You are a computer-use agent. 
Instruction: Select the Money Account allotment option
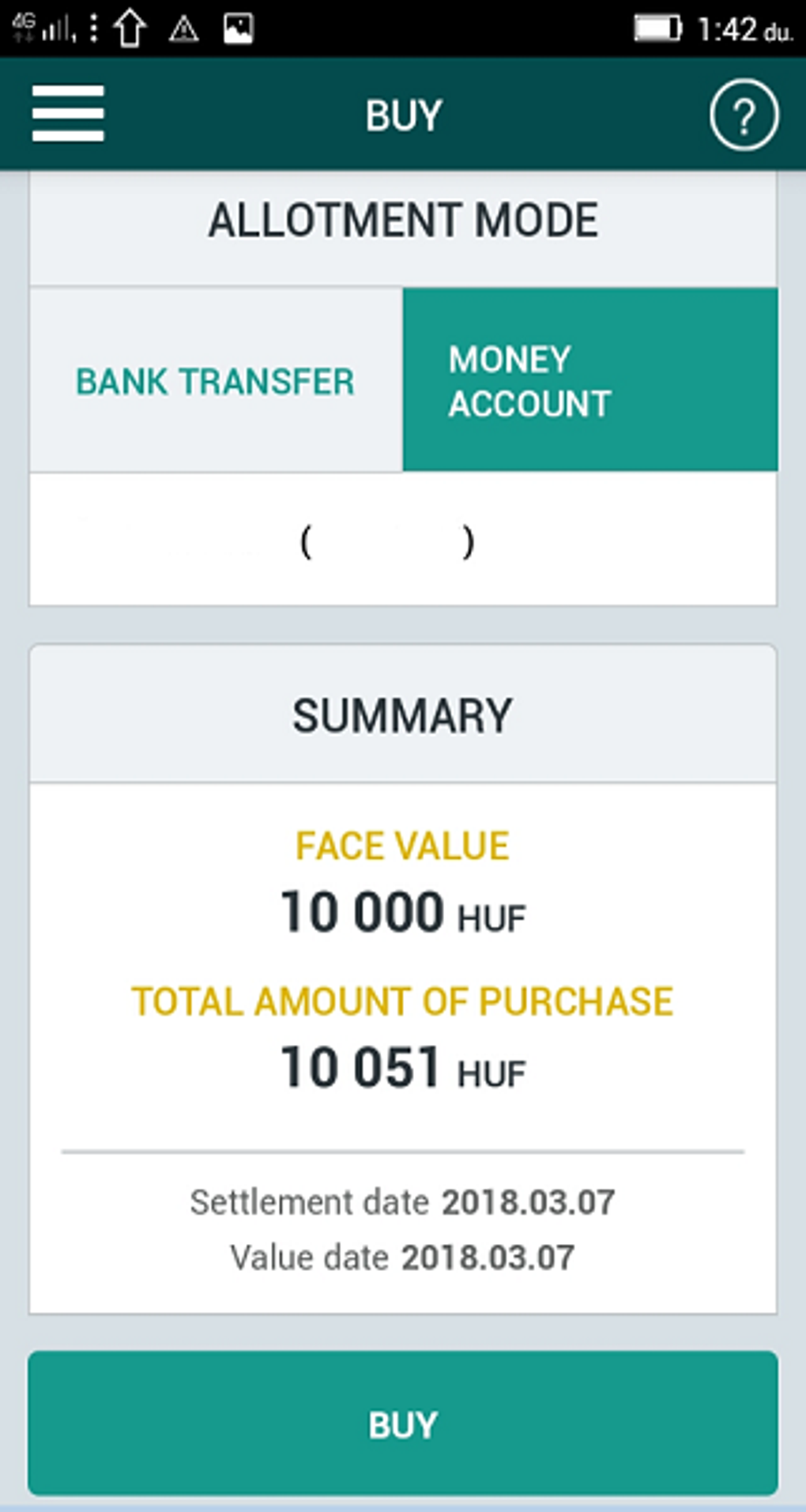[x=589, y=381]
